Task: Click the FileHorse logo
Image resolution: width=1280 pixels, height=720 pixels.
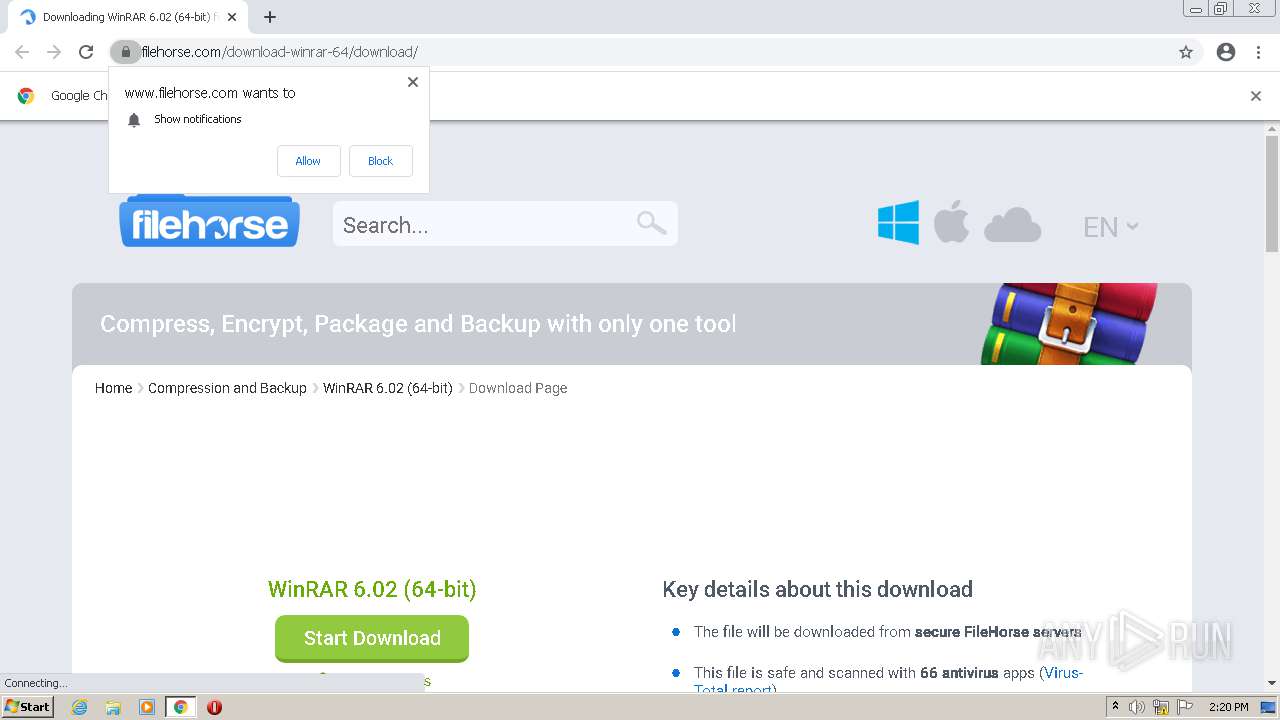Action: tap(210, 221)
